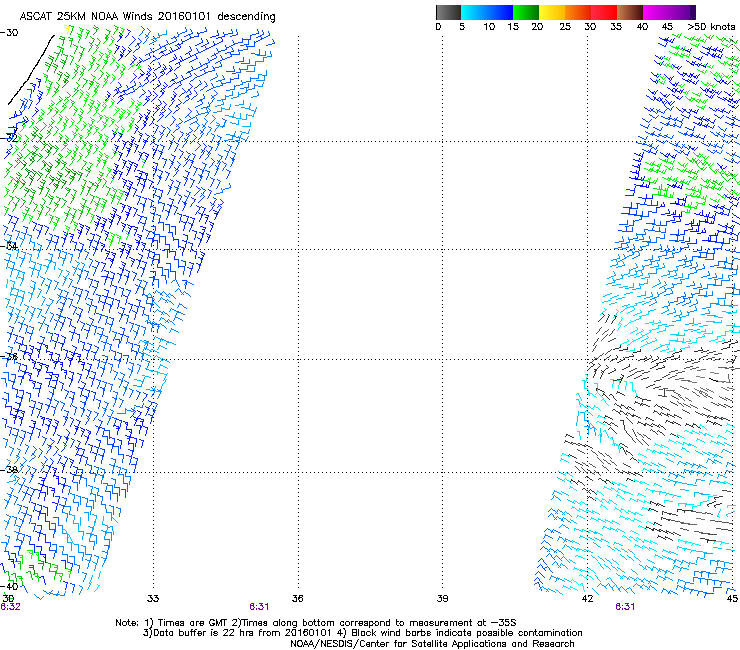Select the longitude 36 axis label
The width and height of the screenshot is (740, 650).
click(297, 598)
